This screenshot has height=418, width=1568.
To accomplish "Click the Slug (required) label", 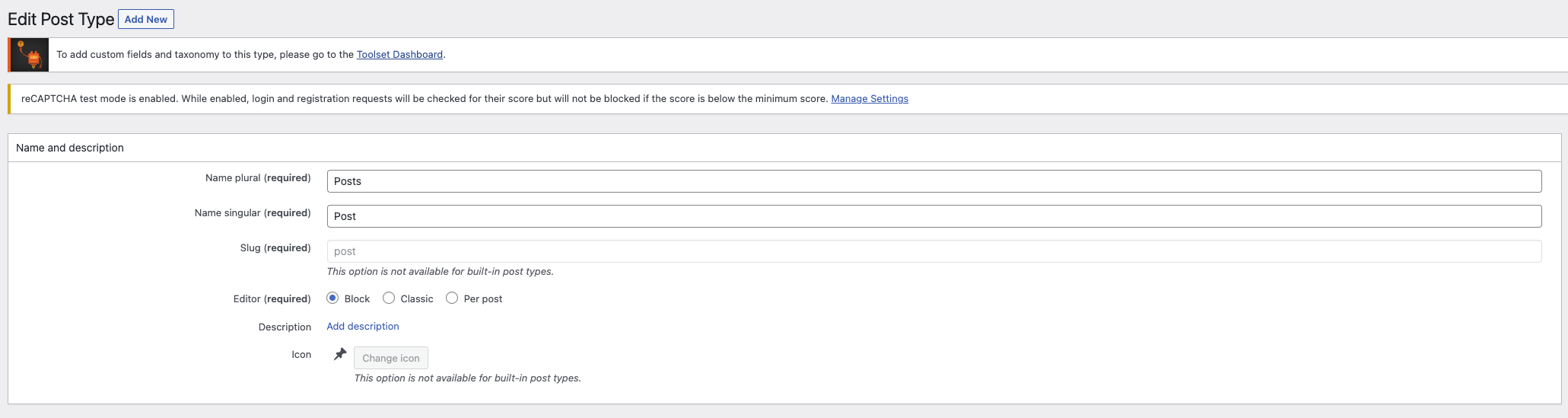I will click(x=275, y=248).
